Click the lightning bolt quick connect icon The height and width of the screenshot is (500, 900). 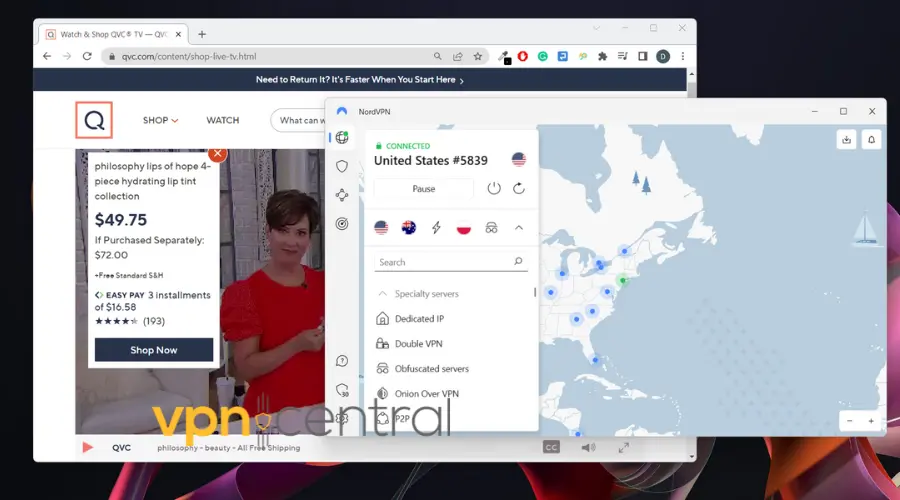click(436, 227)
